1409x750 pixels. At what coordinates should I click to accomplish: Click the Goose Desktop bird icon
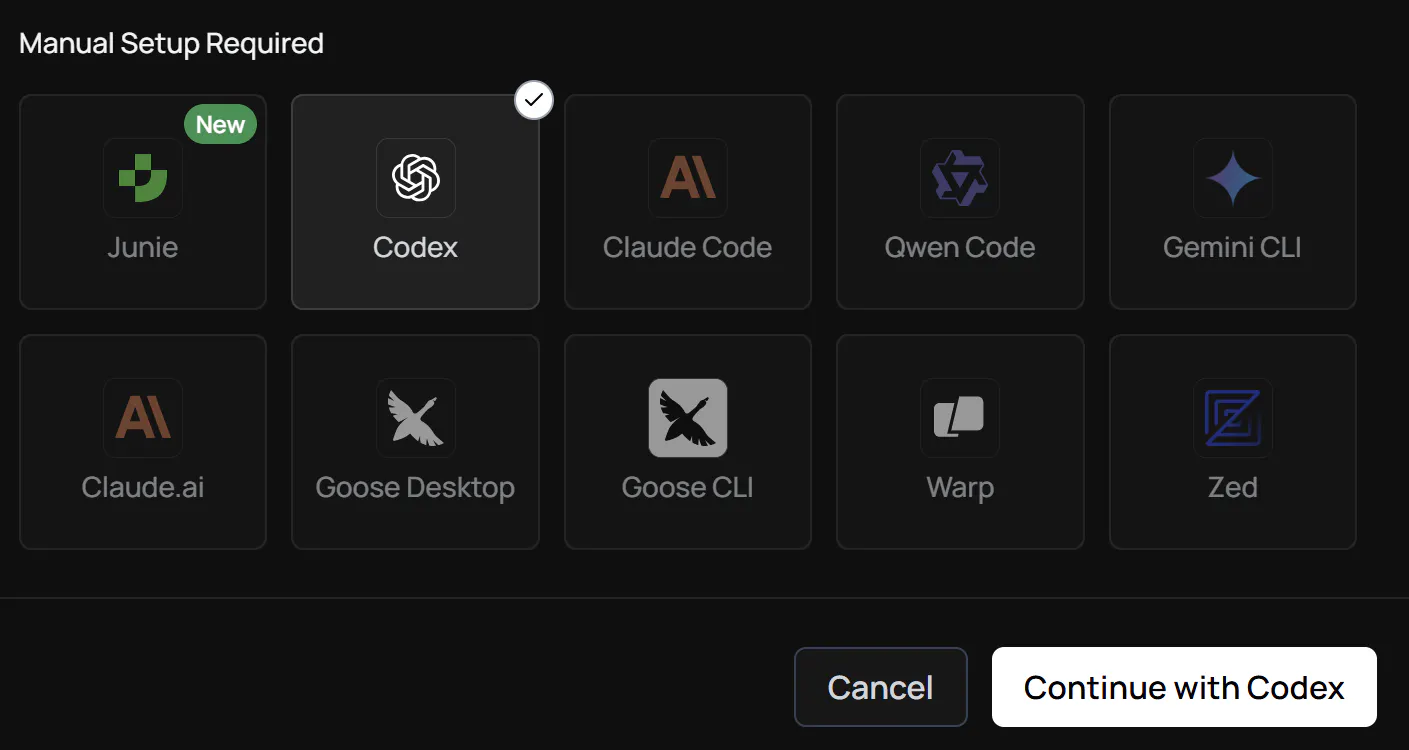coord(416,418)
